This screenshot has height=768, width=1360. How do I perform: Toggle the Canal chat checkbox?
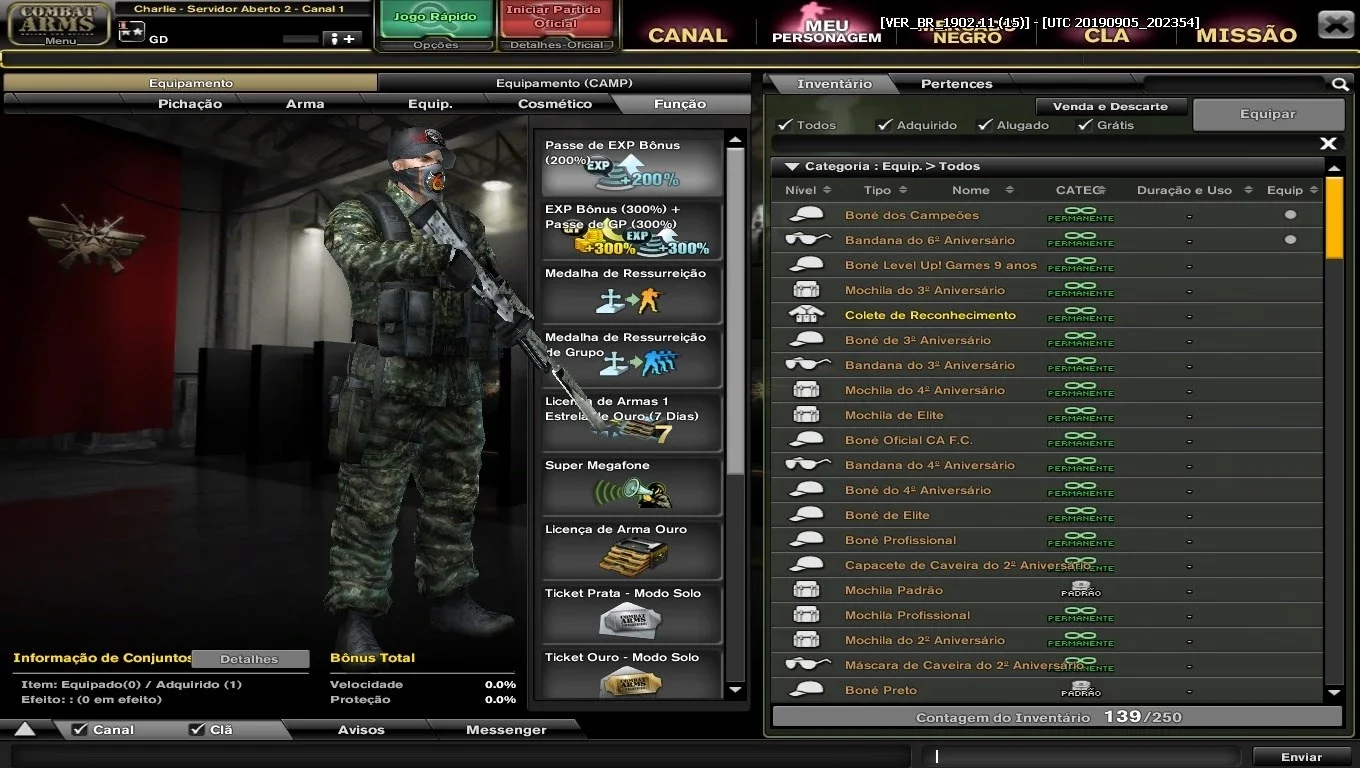pos(80,730)
